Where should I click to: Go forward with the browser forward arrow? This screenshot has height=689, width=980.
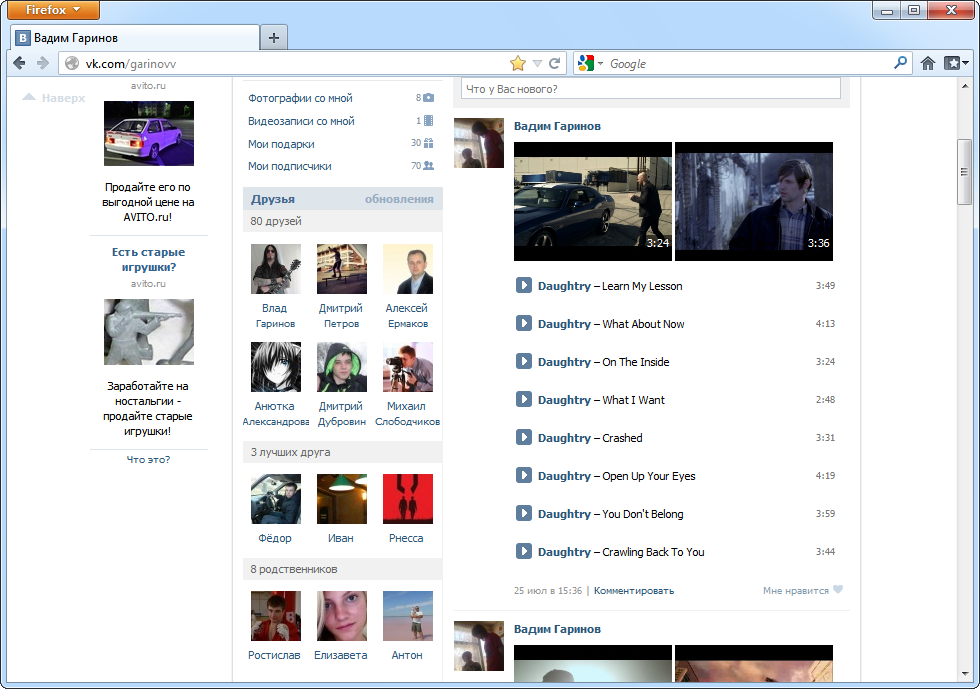42,63
